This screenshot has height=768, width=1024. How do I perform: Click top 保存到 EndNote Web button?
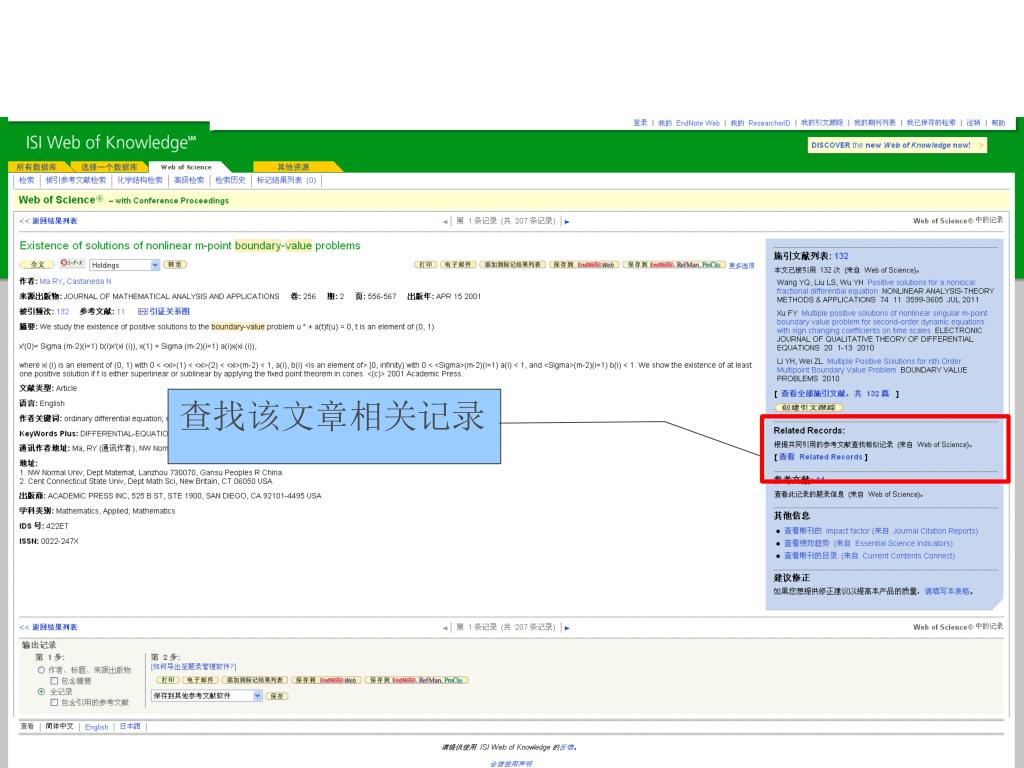click(x=584, y=264)
